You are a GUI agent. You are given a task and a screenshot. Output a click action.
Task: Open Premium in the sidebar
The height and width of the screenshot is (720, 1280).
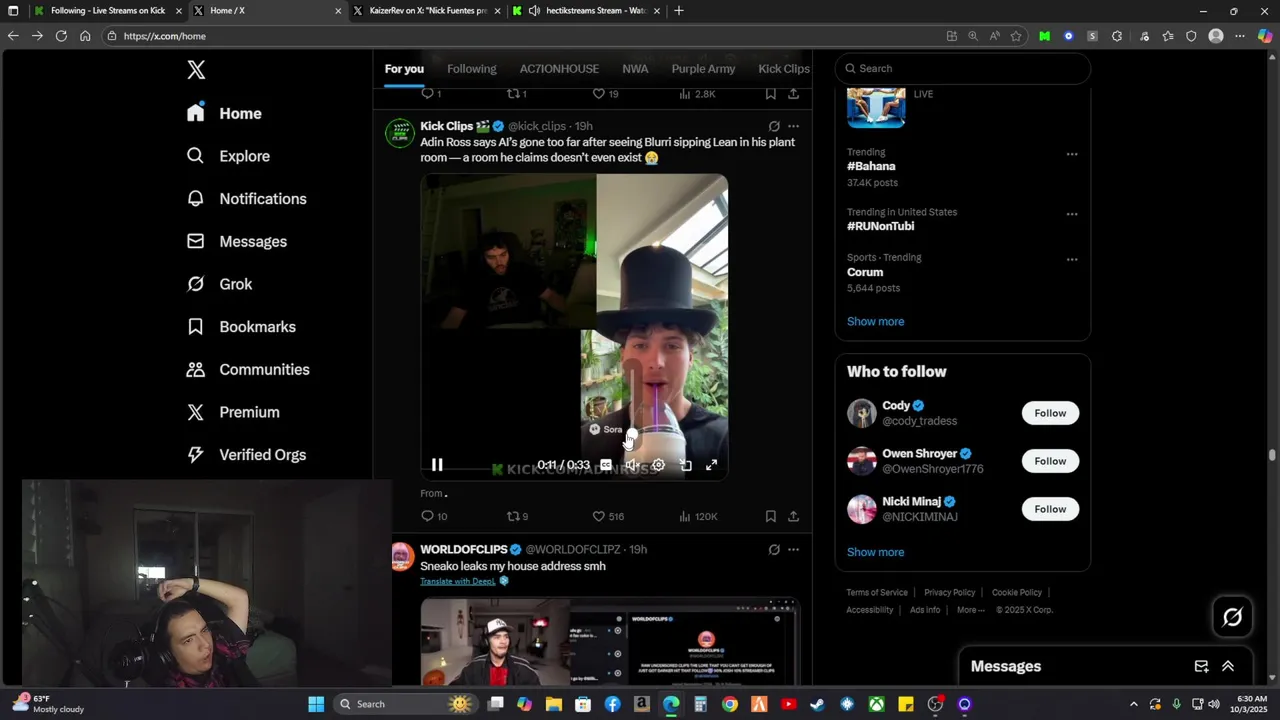tap(233, 412)
